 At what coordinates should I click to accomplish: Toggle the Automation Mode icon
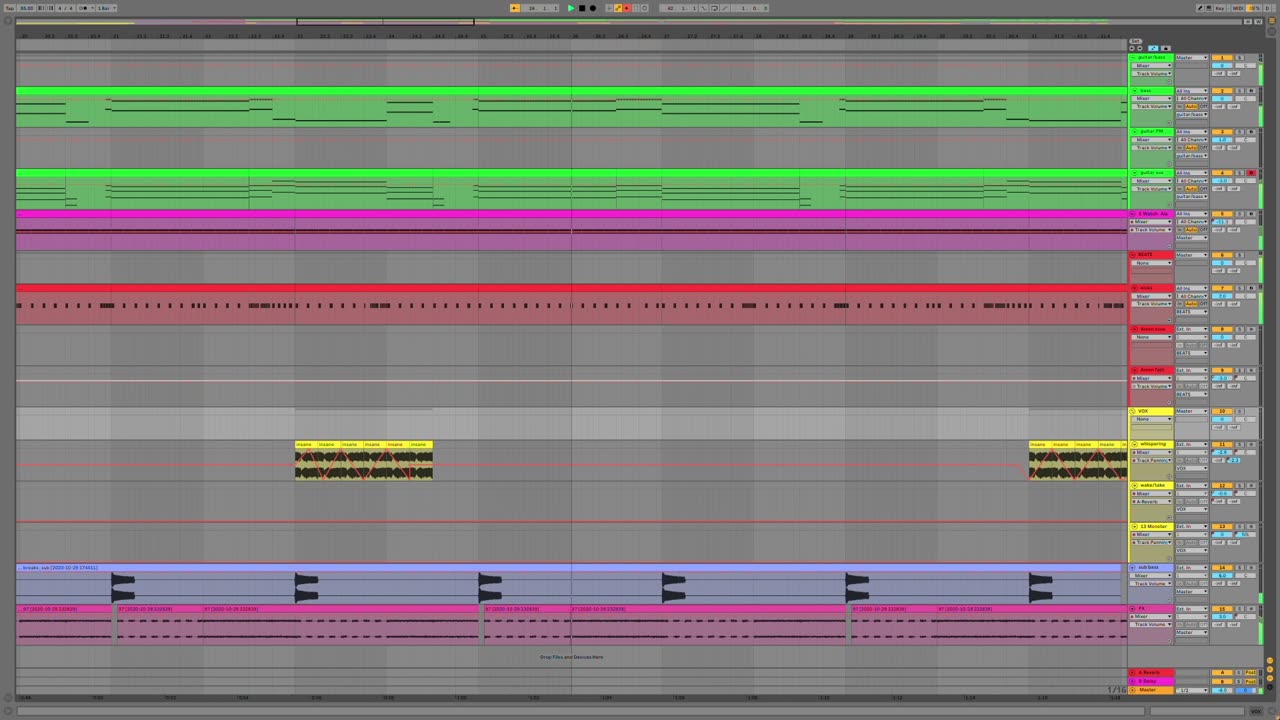[1153, 48]
